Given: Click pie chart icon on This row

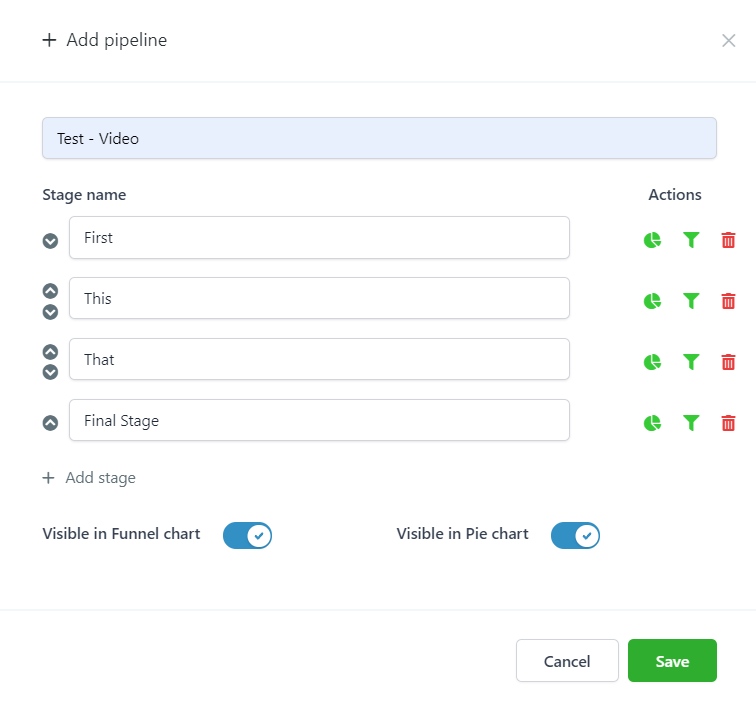Looking at the screenshot, I should pyautogui.click(x=652, y=301).
